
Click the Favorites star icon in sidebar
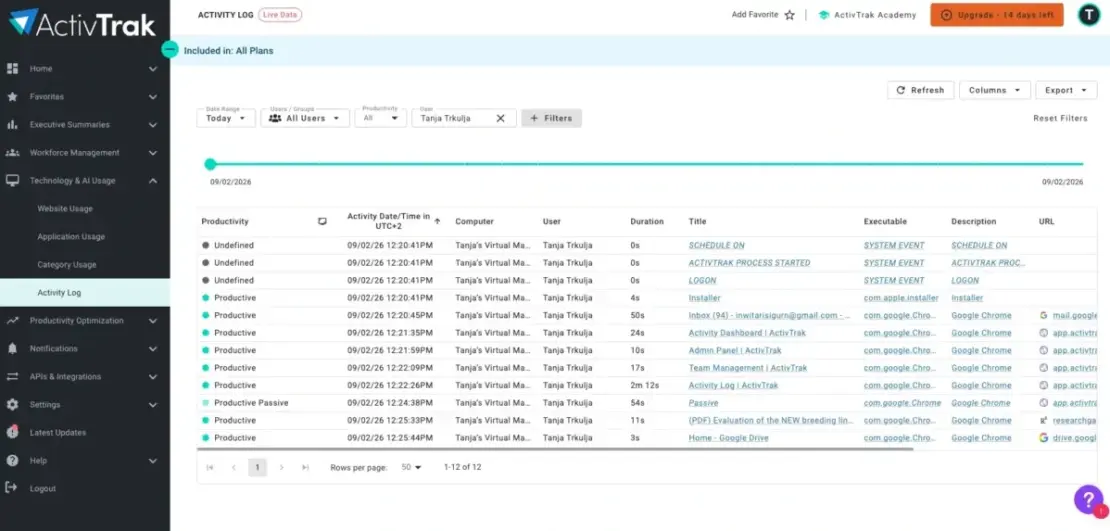coord(12,97)
